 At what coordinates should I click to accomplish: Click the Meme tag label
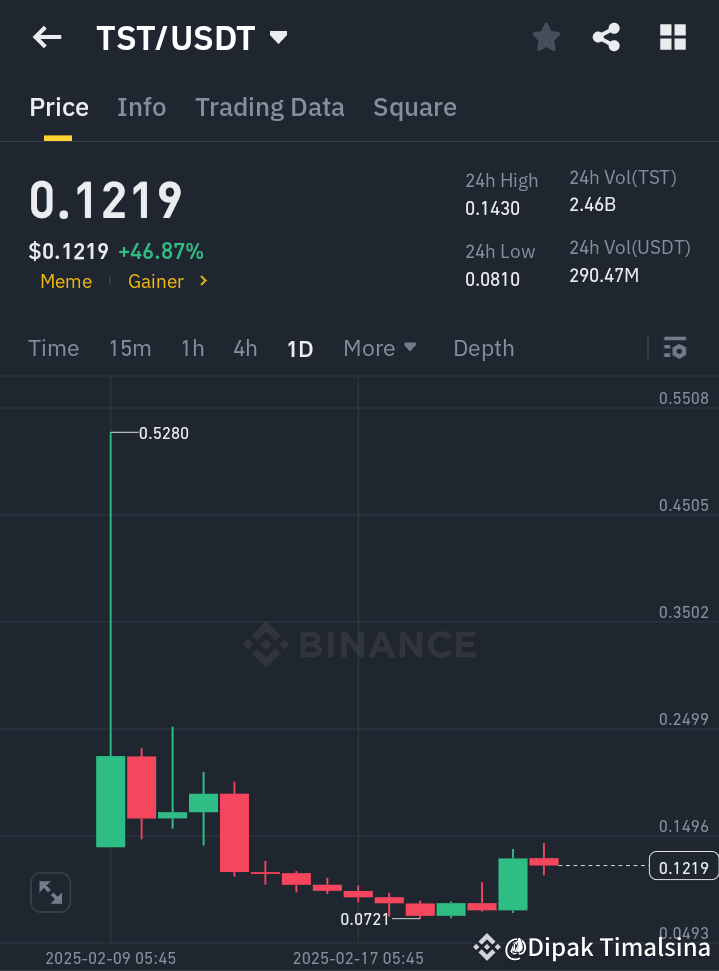click(x=66, y=281)
